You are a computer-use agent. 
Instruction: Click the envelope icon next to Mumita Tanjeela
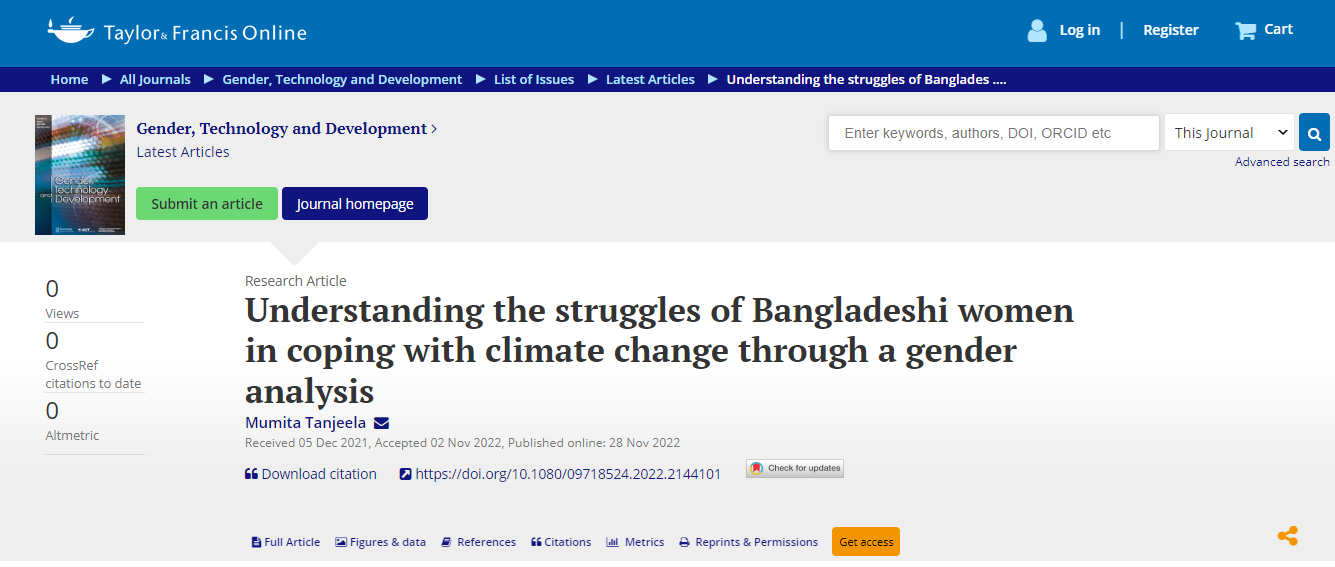pyautogui.click(x=381, y=423)
